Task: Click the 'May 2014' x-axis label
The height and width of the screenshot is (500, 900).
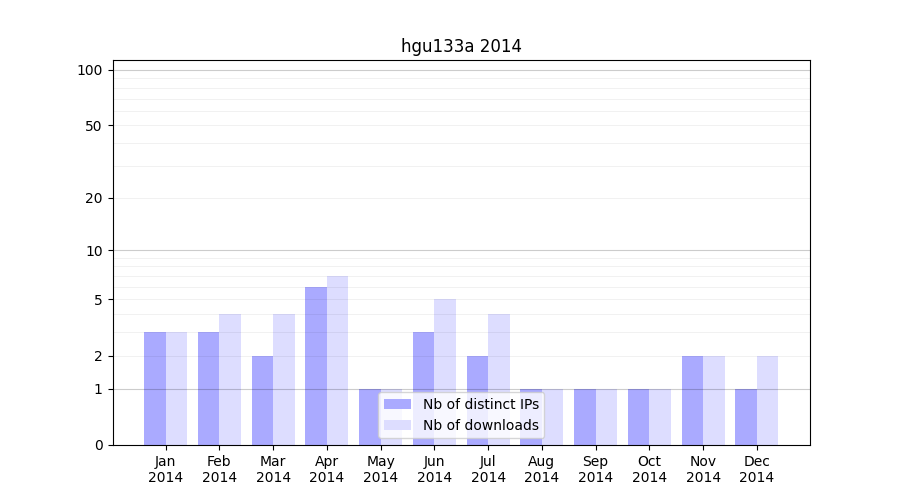Action: click(x=381, y=469)
